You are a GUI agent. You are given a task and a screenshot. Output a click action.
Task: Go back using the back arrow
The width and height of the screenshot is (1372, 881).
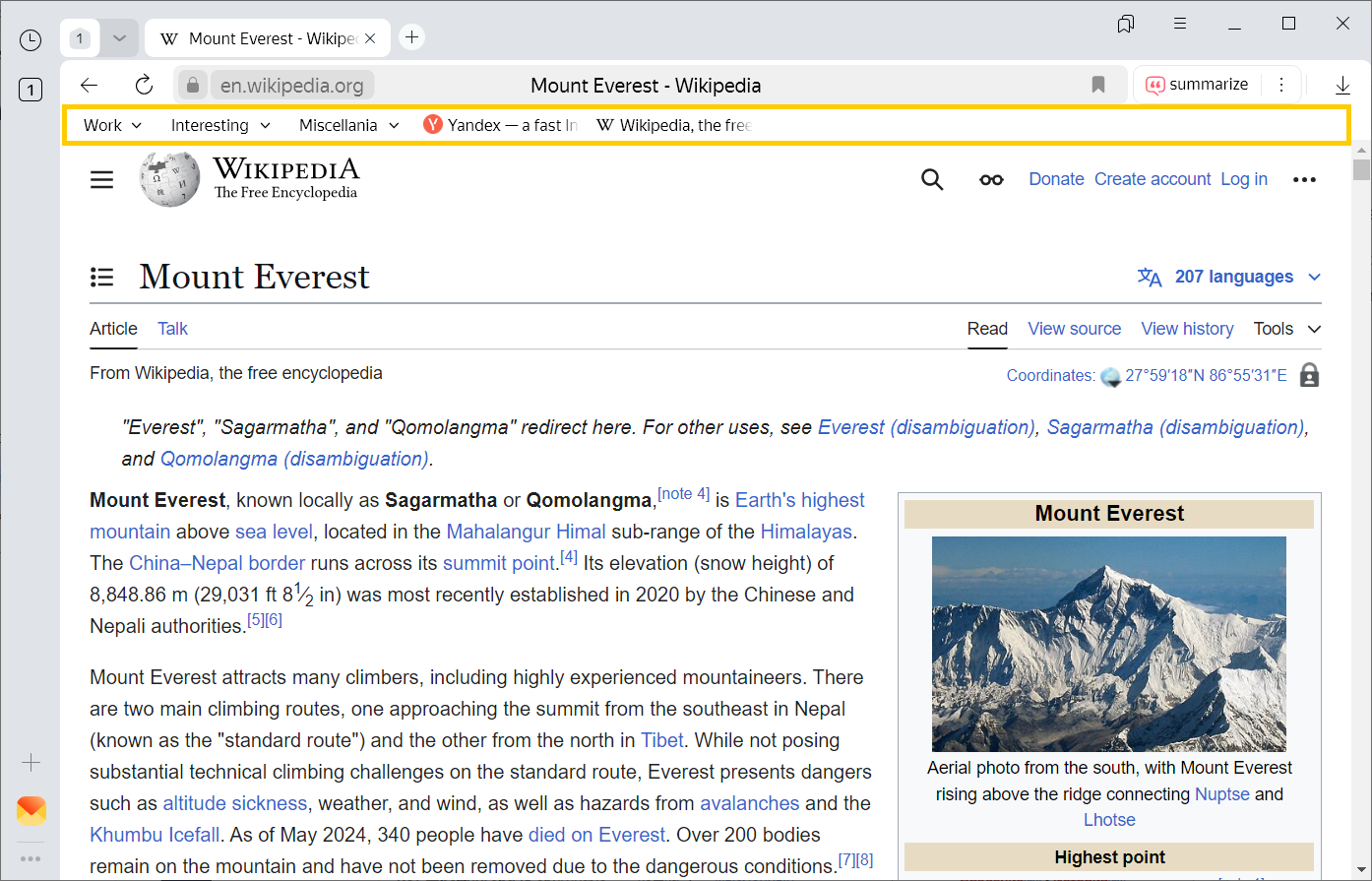coord(90,85)
